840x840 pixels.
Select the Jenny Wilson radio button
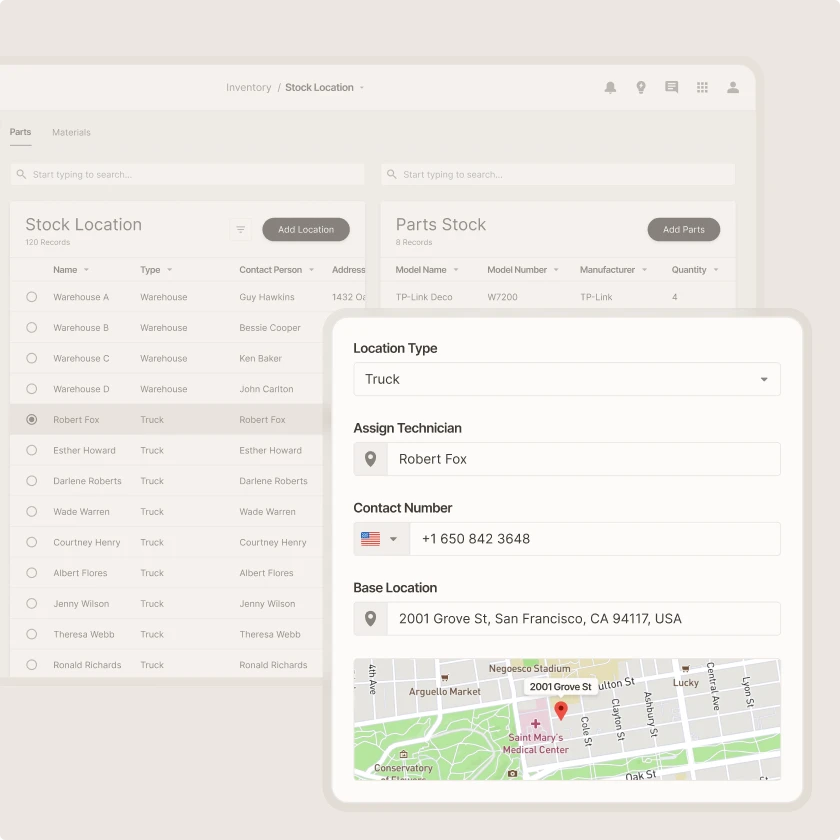[32, 603]
